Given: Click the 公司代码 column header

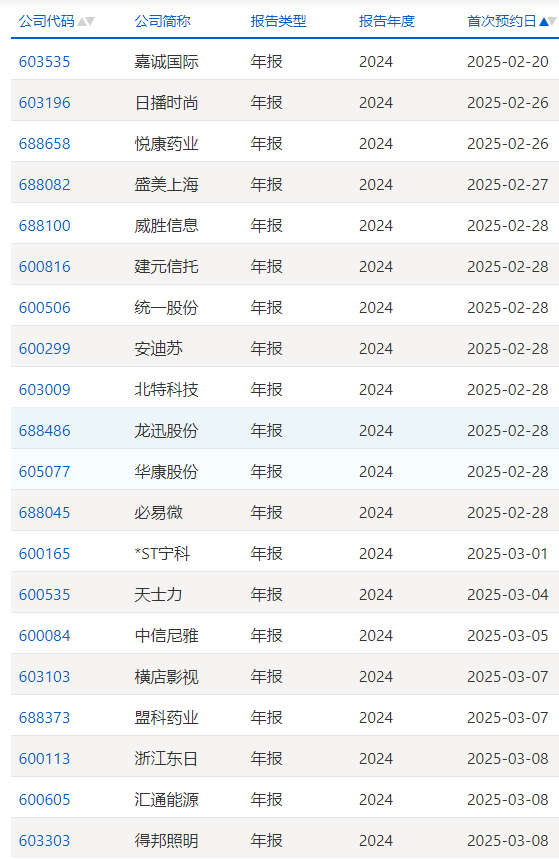Looking at the screenshot, I should (47, 21).
